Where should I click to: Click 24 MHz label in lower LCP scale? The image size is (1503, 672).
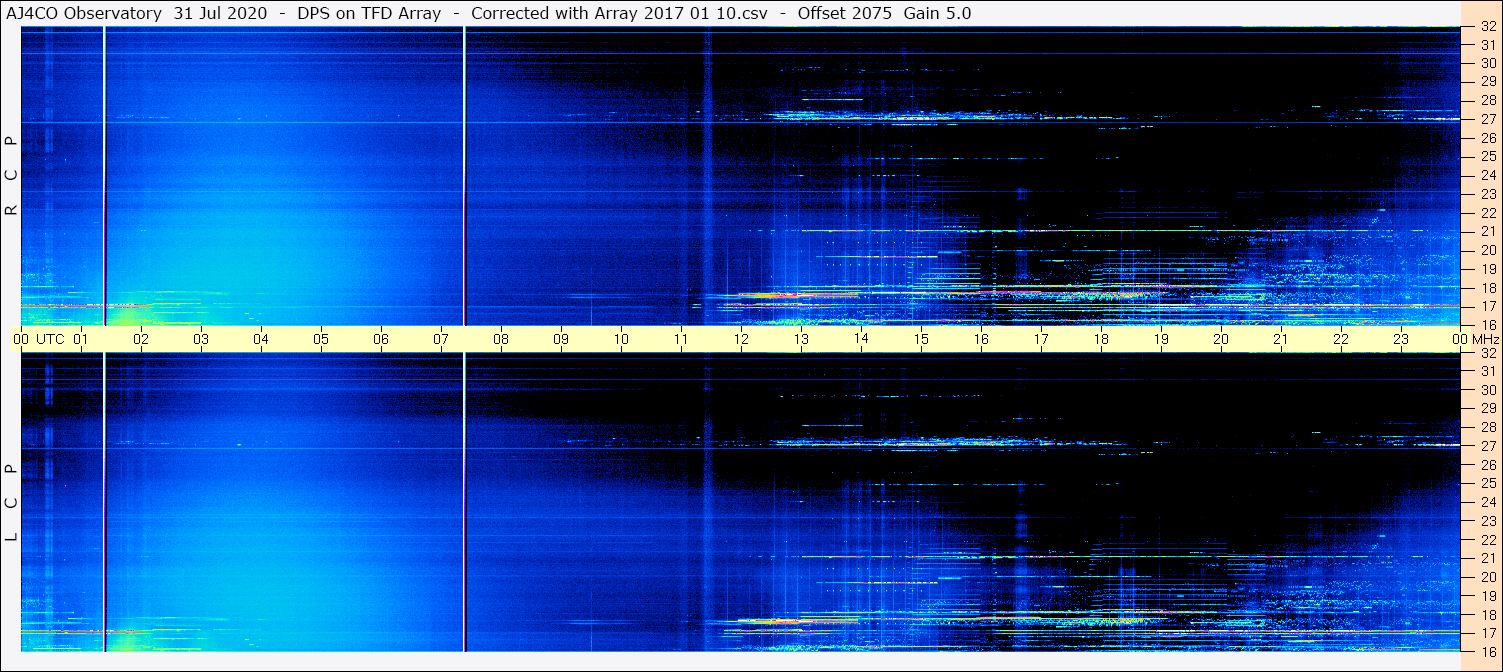[1487, 502]
